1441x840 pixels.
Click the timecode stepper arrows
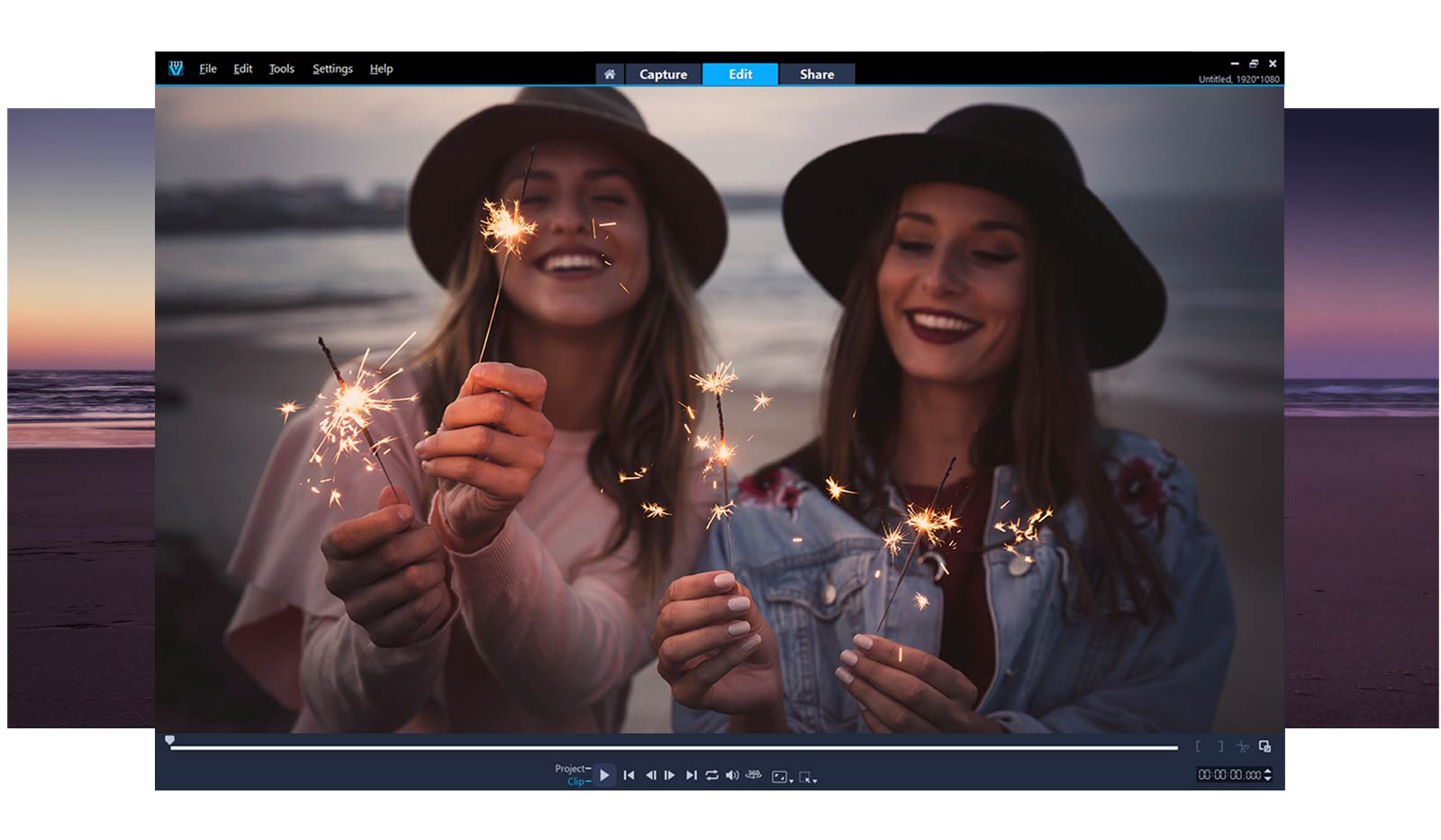1268,774
